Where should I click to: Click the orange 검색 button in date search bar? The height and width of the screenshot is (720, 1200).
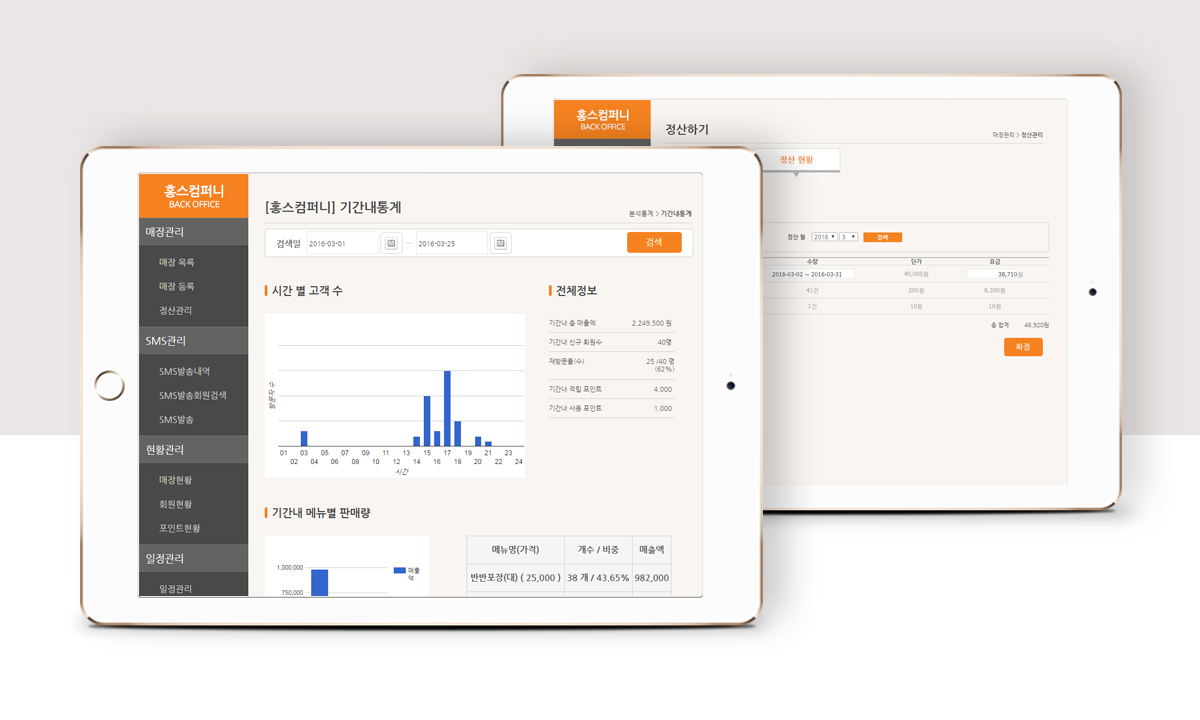[x=654, y=242]
